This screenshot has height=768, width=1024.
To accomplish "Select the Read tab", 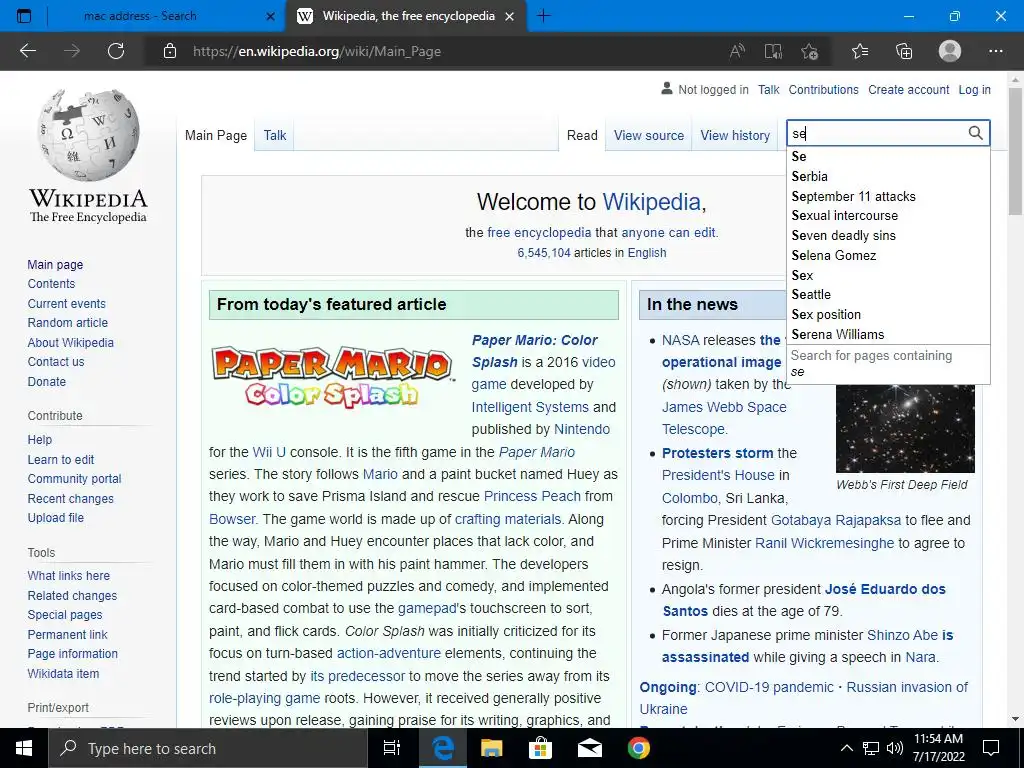I will tap(582, 135).
